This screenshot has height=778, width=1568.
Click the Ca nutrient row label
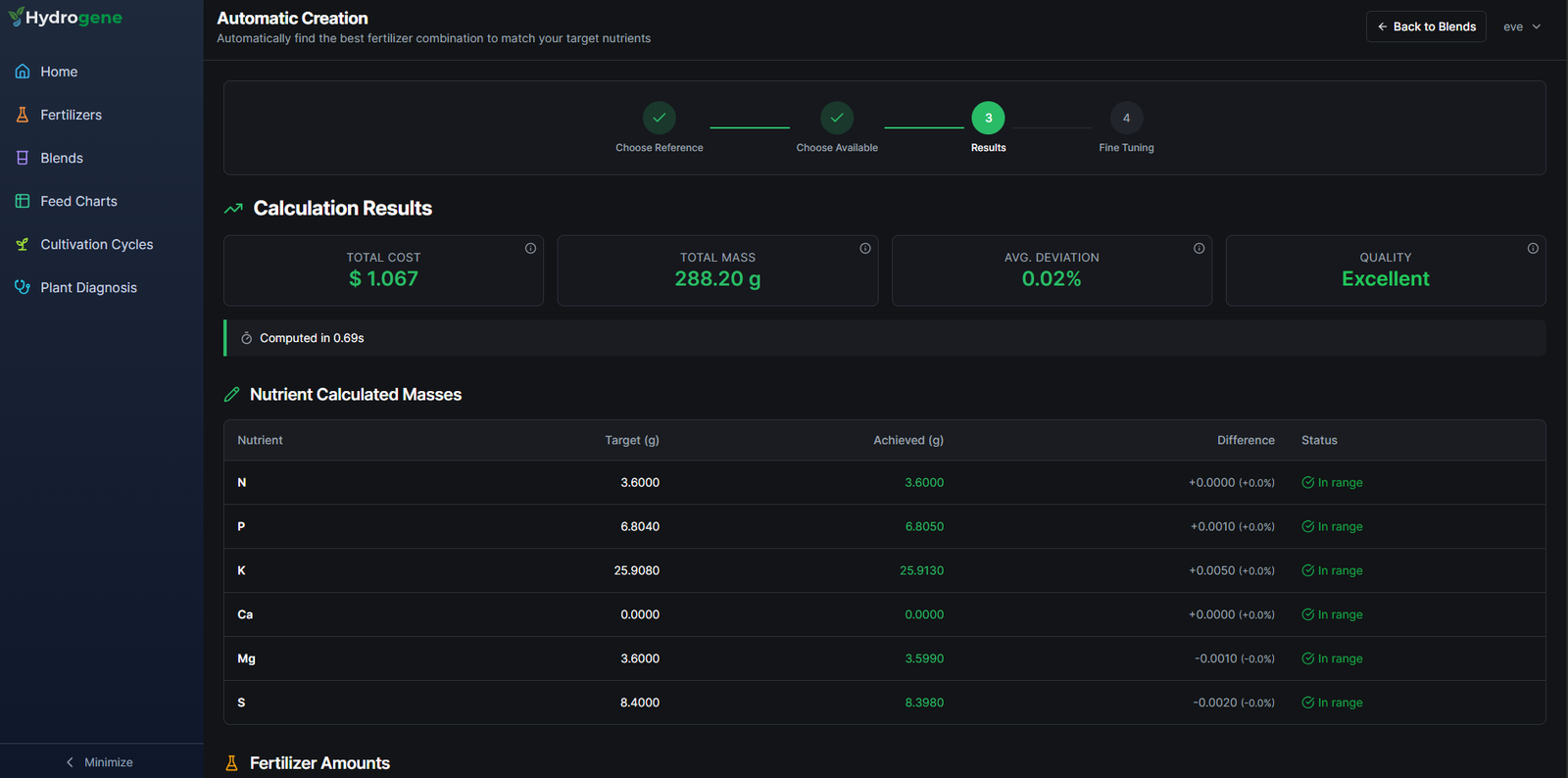pos(245,615)
